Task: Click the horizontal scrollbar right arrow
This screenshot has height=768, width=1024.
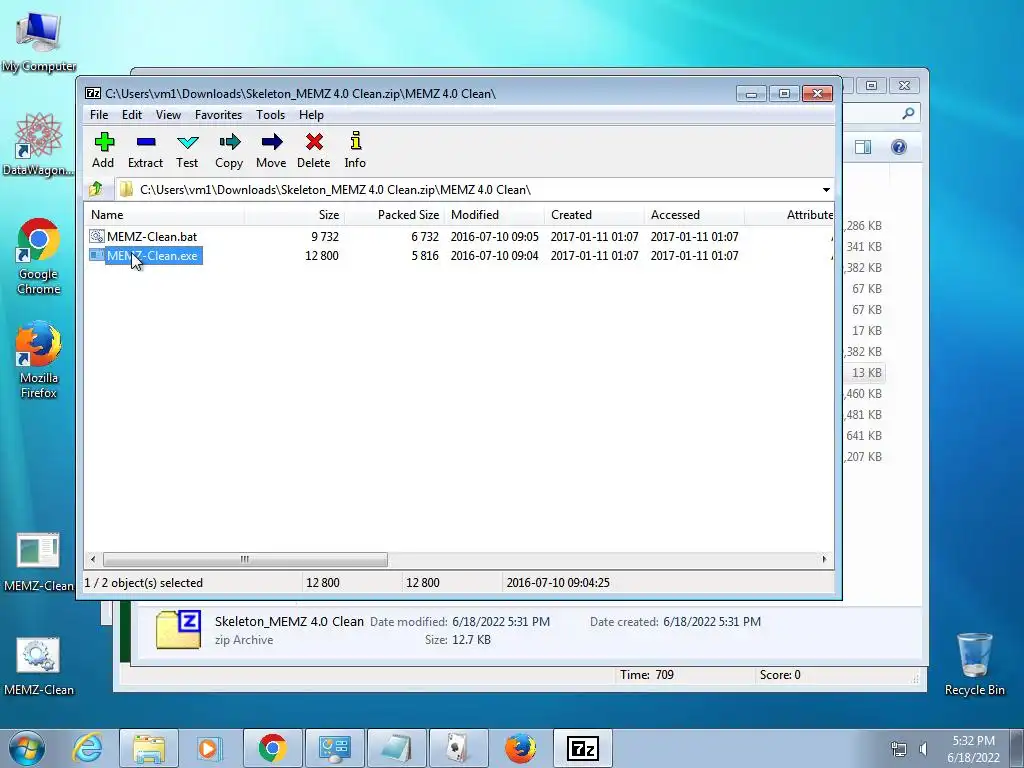Action: coord(824,560)
